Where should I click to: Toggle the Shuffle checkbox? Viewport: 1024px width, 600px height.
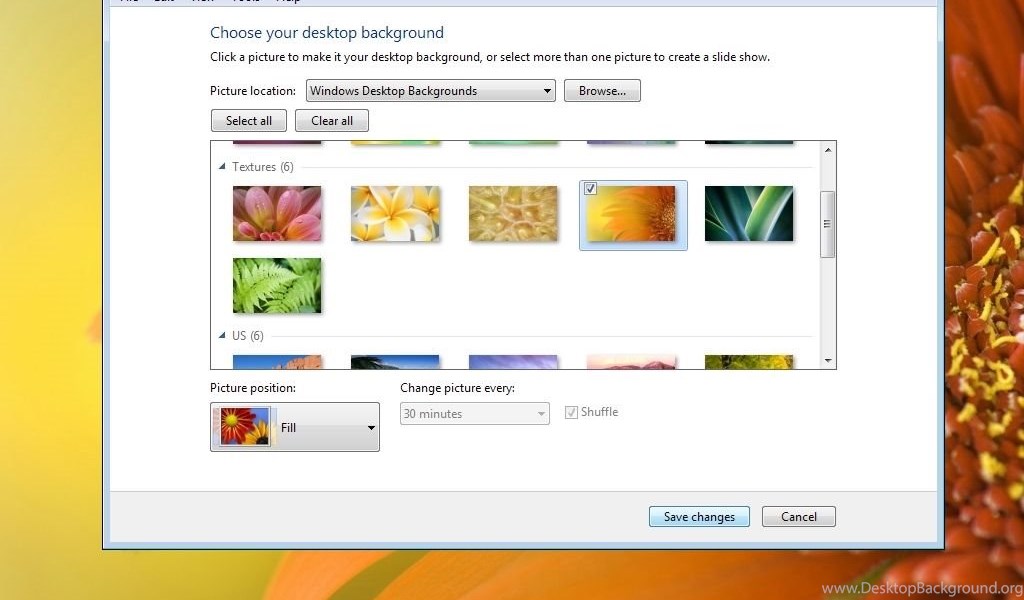[571, 413]
